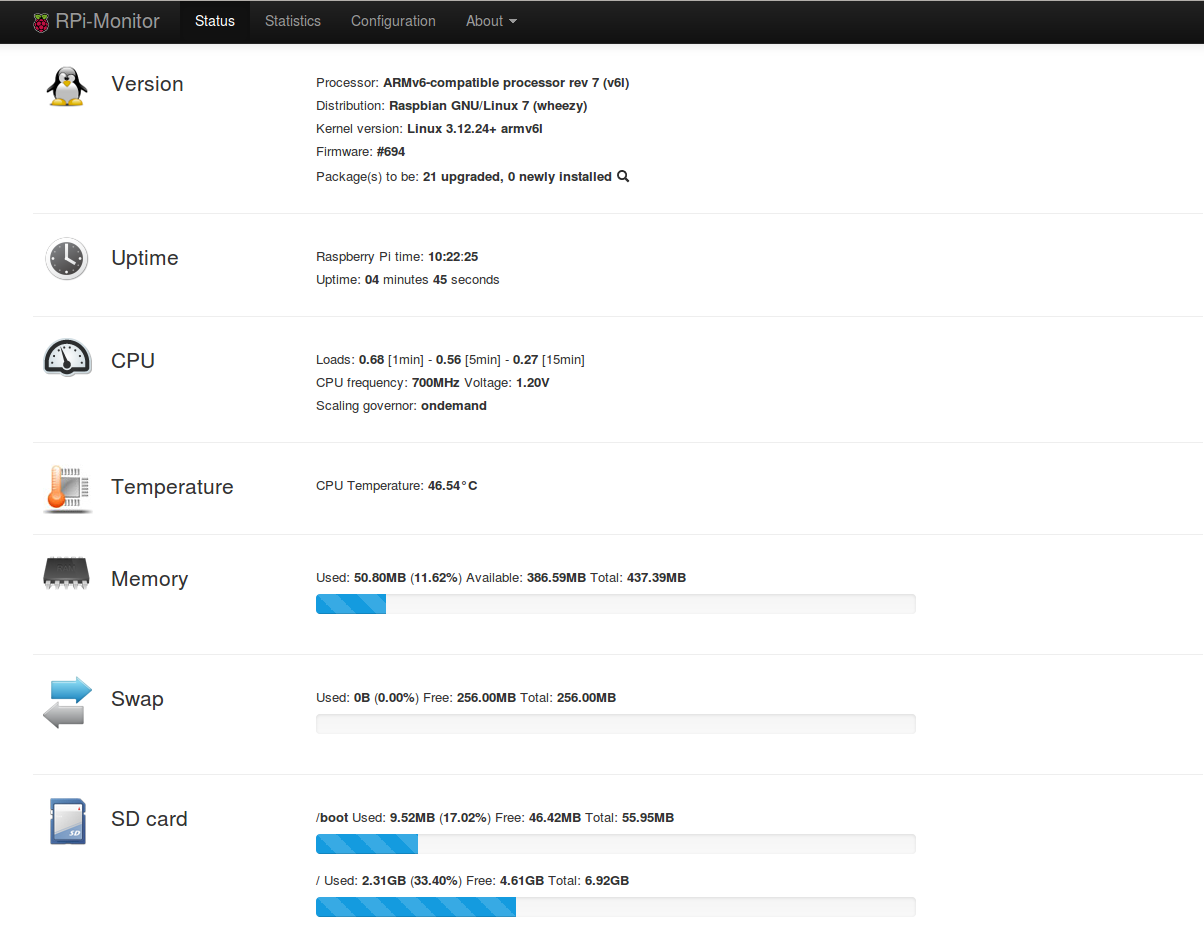Click swap free value '256.00MB'
Image resolution: width=1204 pixels, height=947 pixels.
(x=487, y=698)
